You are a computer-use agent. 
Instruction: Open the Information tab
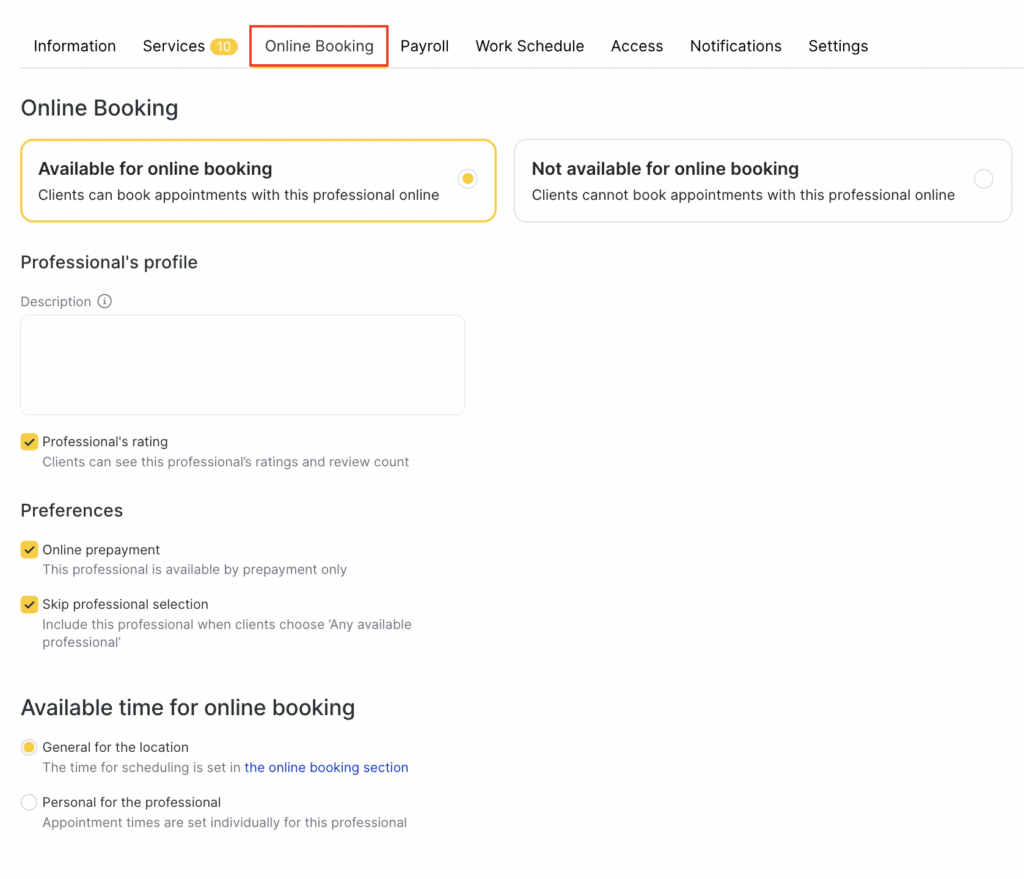(x=75, y=46)
